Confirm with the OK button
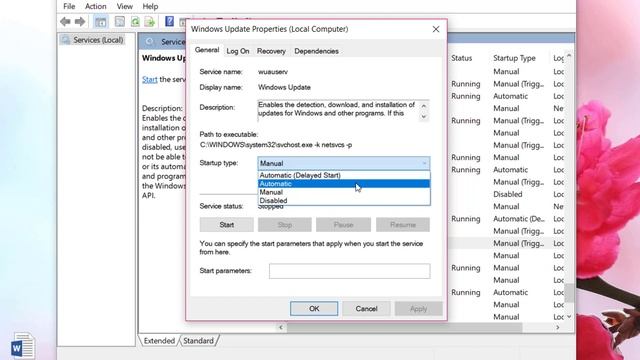 click(x=314, y=309)
